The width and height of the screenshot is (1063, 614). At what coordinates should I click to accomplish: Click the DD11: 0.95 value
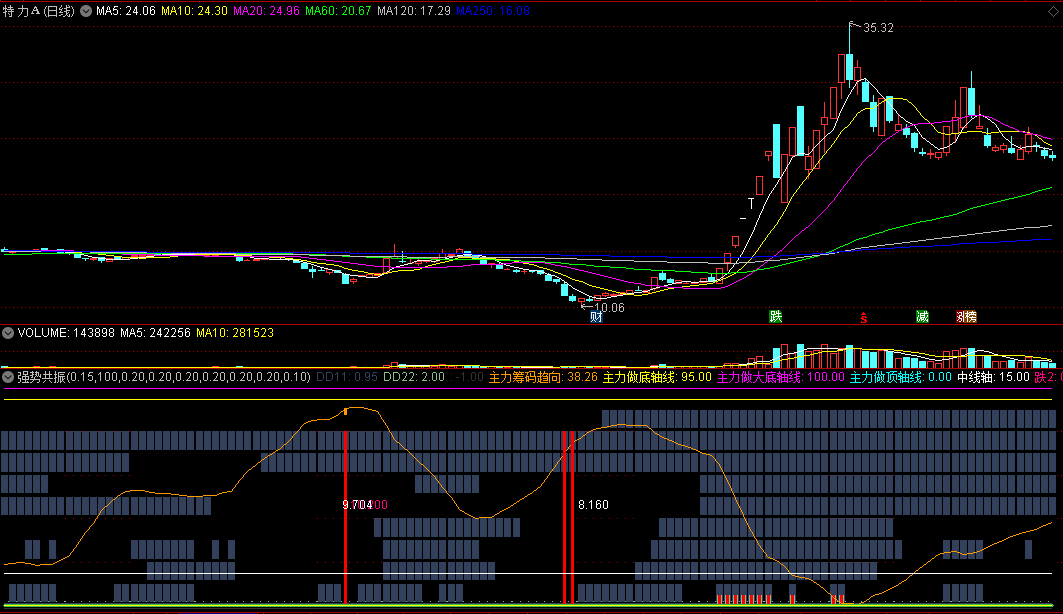pos(346,377)
